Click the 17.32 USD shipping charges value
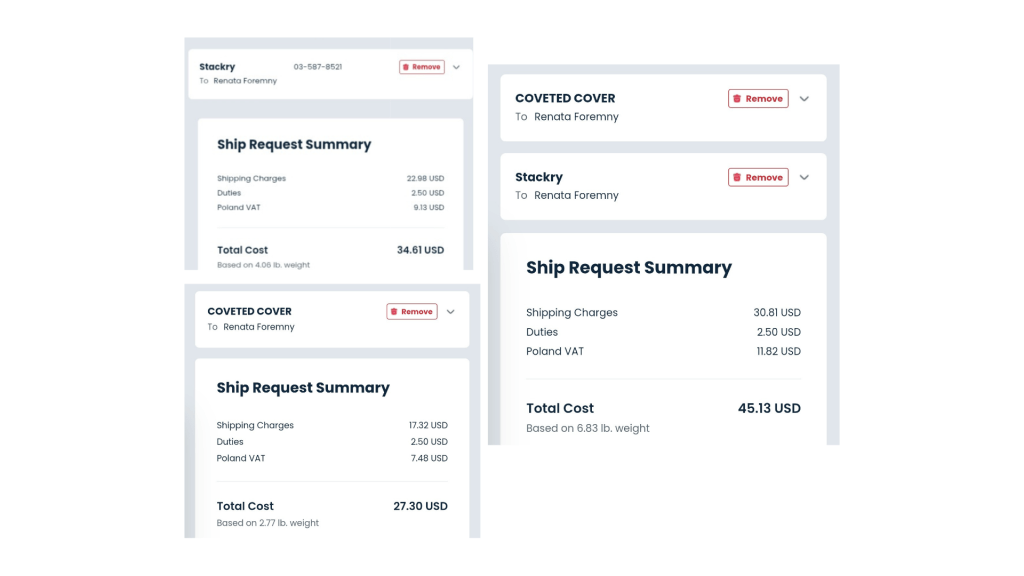 click(429, 425)
